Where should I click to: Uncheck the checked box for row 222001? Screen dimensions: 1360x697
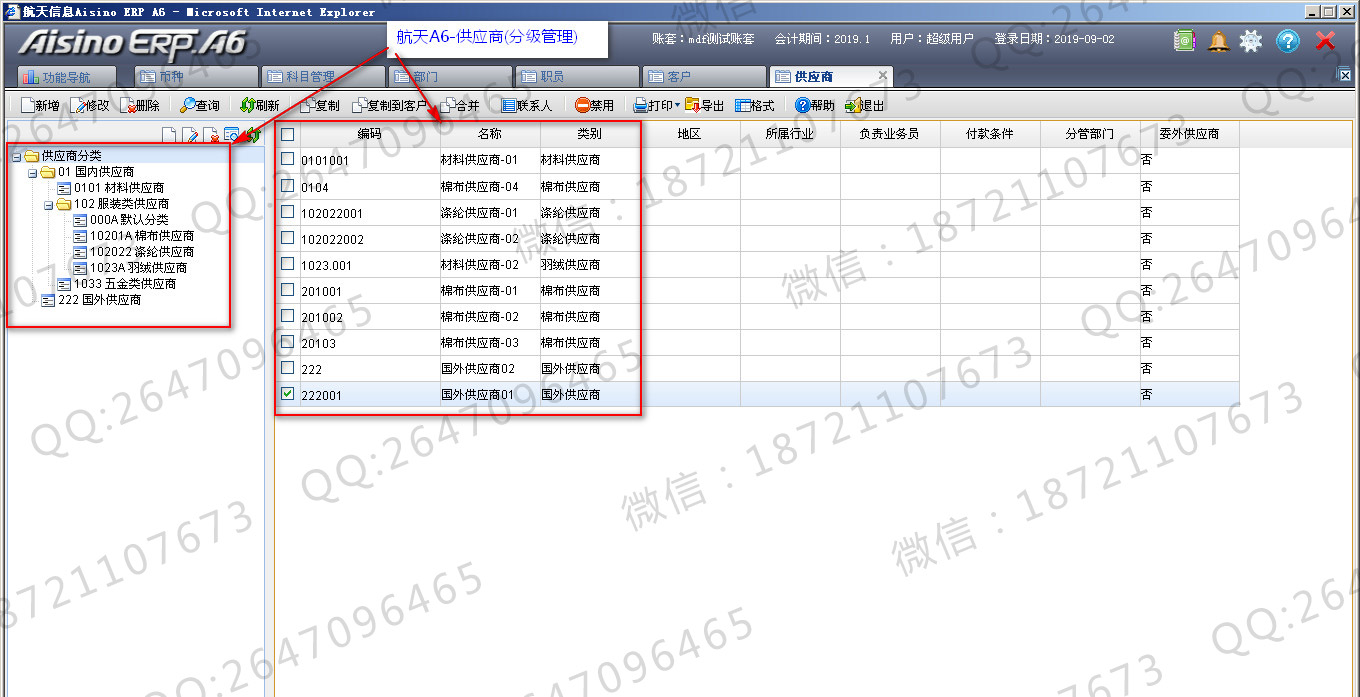(x=288, y=394)
